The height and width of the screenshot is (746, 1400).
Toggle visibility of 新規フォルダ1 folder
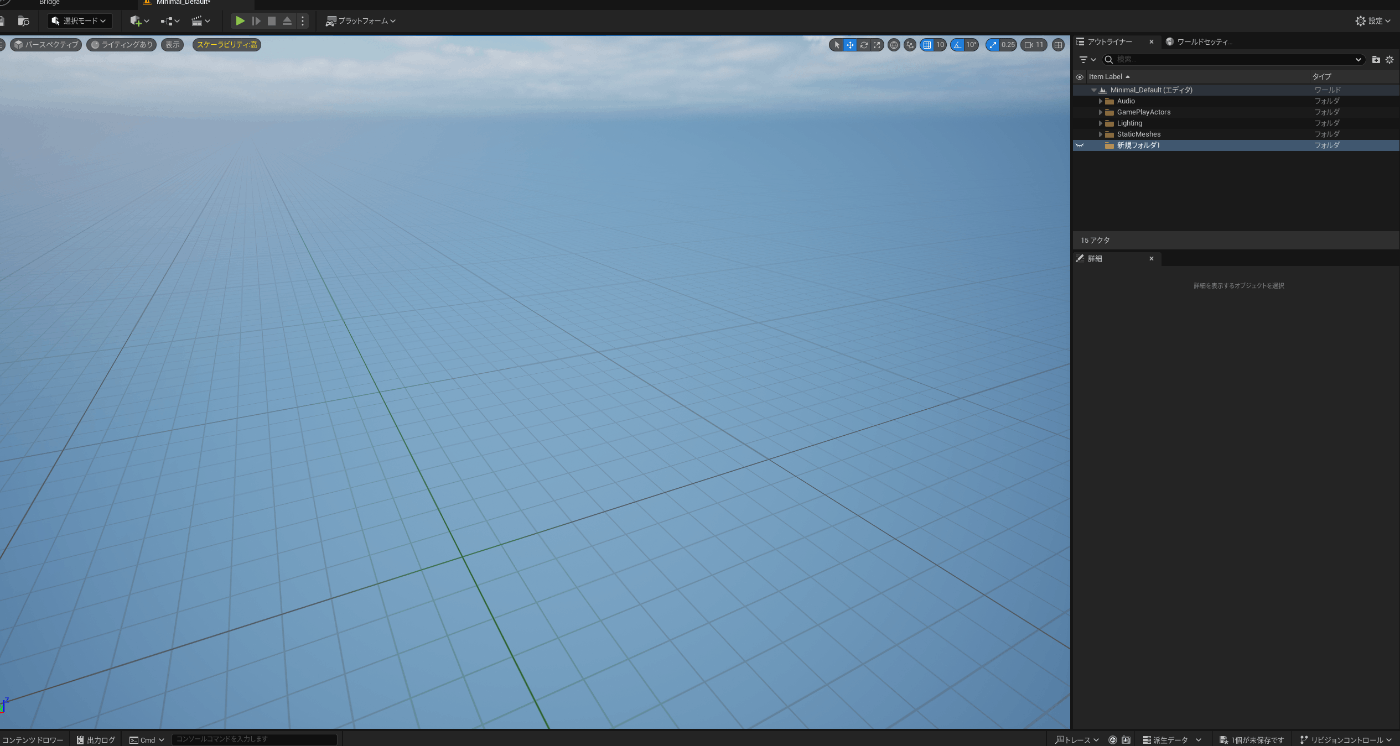[1079, 145]
